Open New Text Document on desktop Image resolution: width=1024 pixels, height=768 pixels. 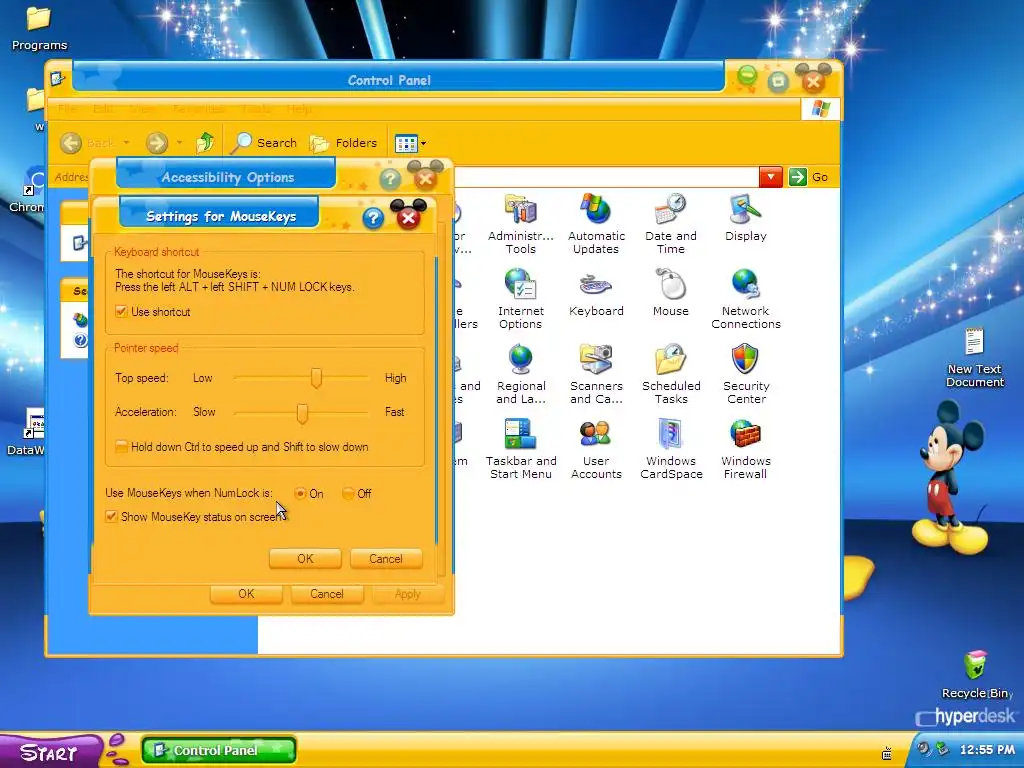tap(974, 358)
